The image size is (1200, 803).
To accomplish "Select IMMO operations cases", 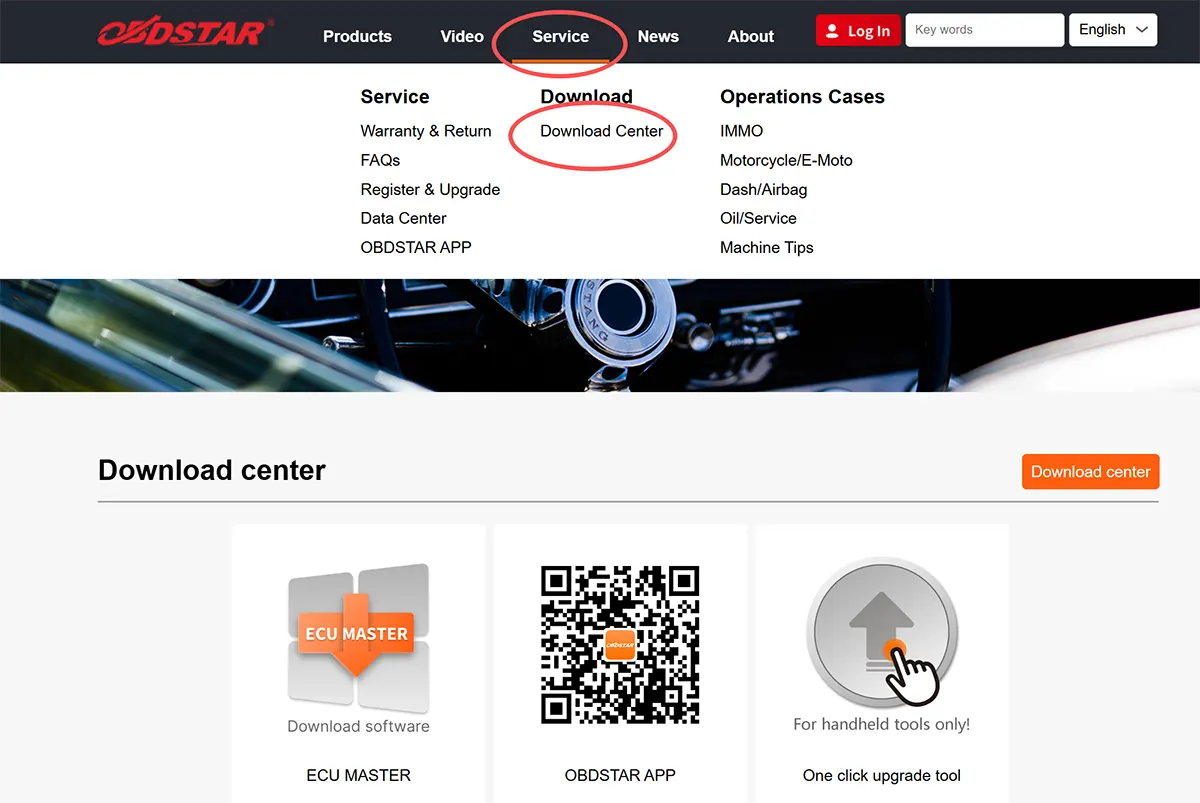I will click(x=741, y=131).
